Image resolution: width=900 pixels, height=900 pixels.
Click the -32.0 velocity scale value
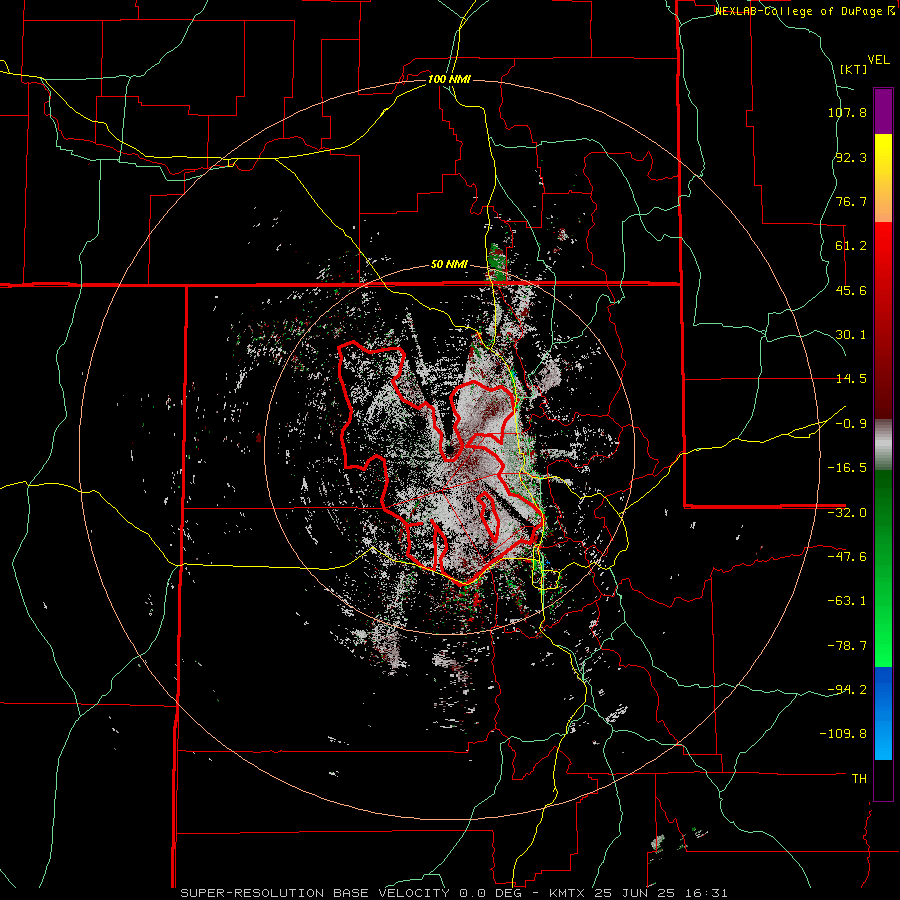coord(847,513)
